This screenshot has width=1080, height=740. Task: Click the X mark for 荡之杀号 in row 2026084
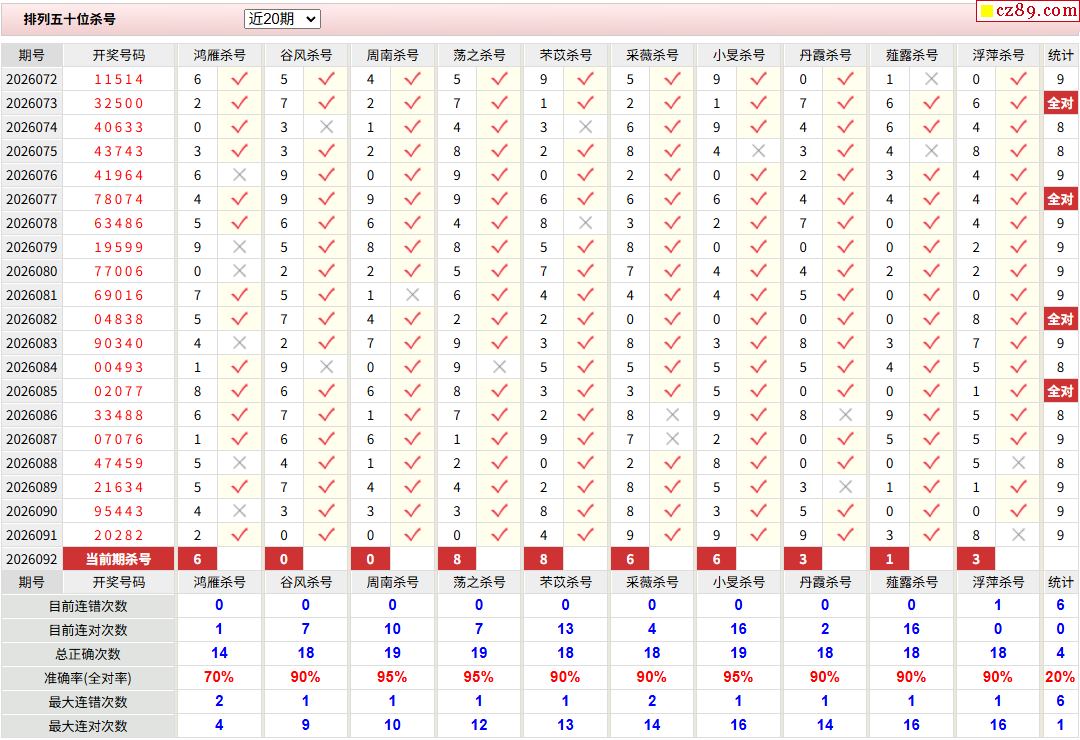coord(498,367)
